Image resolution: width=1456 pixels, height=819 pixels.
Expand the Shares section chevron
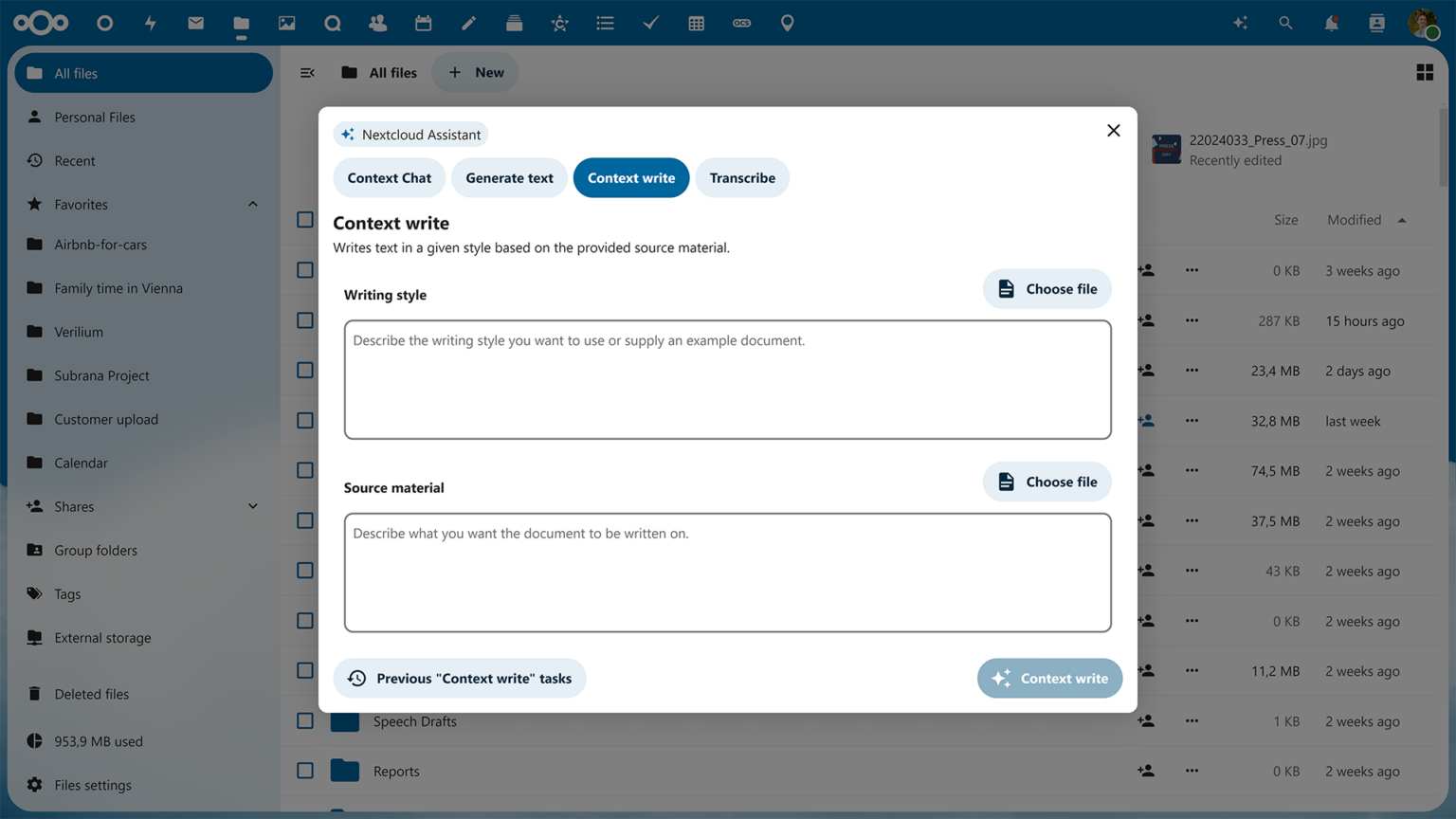[x=253, y=506]
